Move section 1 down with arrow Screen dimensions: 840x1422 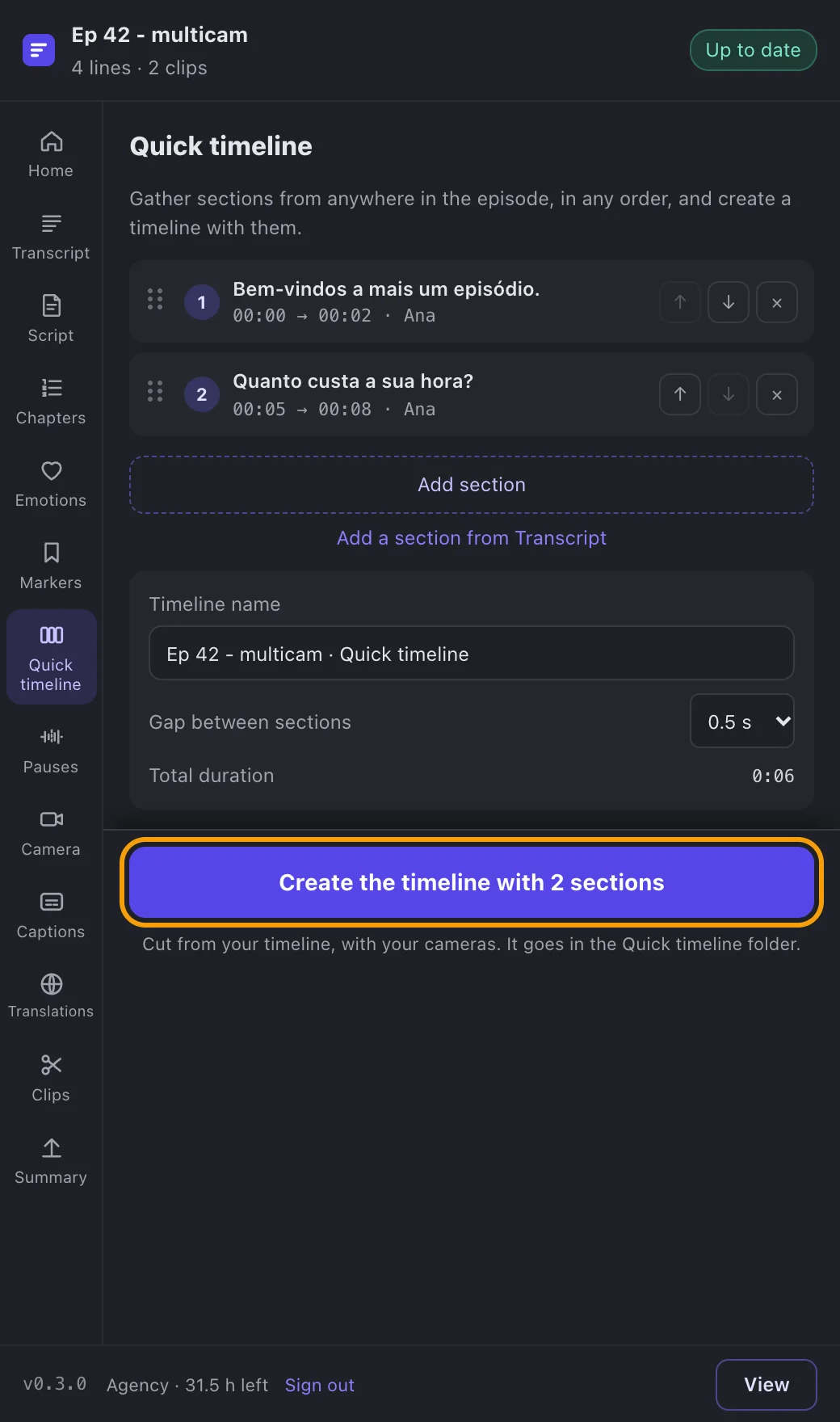(729, 302)
